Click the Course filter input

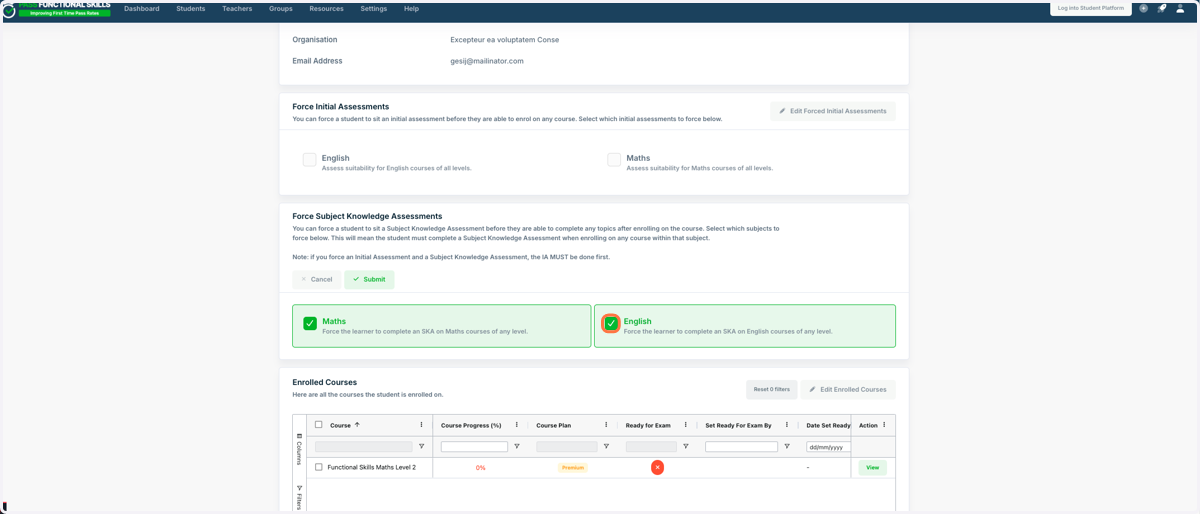pyautogui.click(x=364, y=447)
